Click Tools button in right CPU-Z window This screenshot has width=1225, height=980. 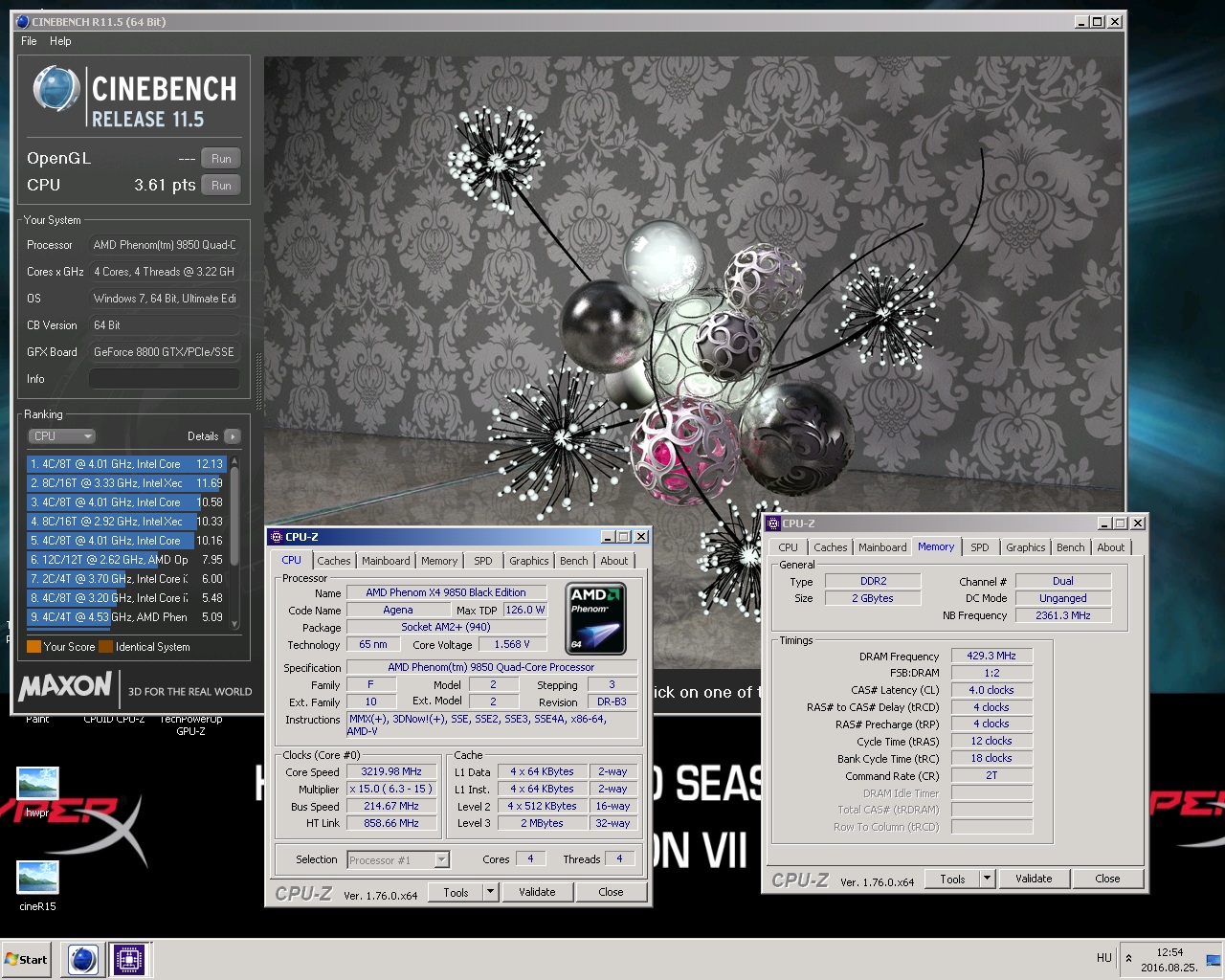952,879
